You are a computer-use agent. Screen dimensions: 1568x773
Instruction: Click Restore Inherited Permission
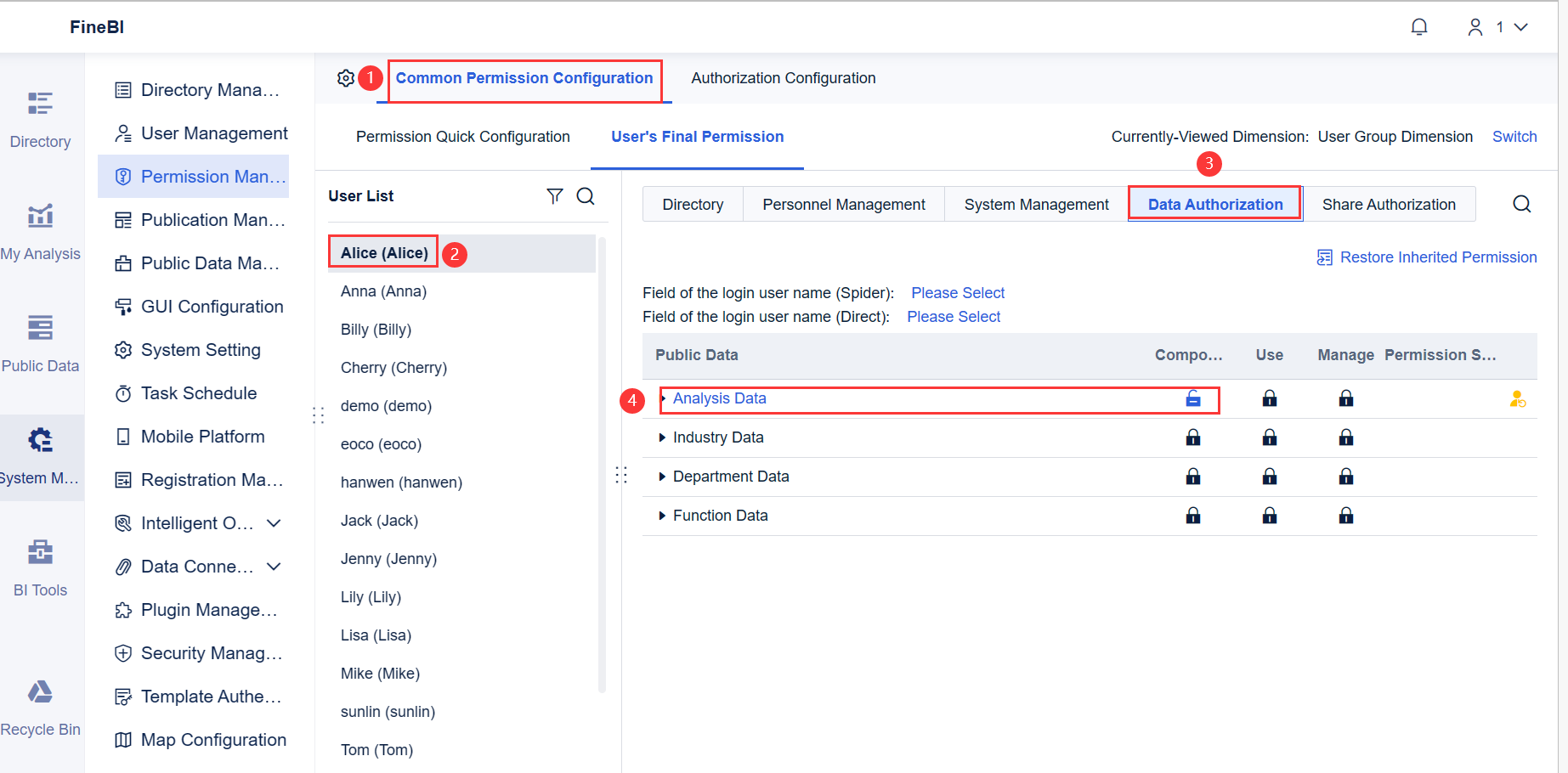point(1437,257)
